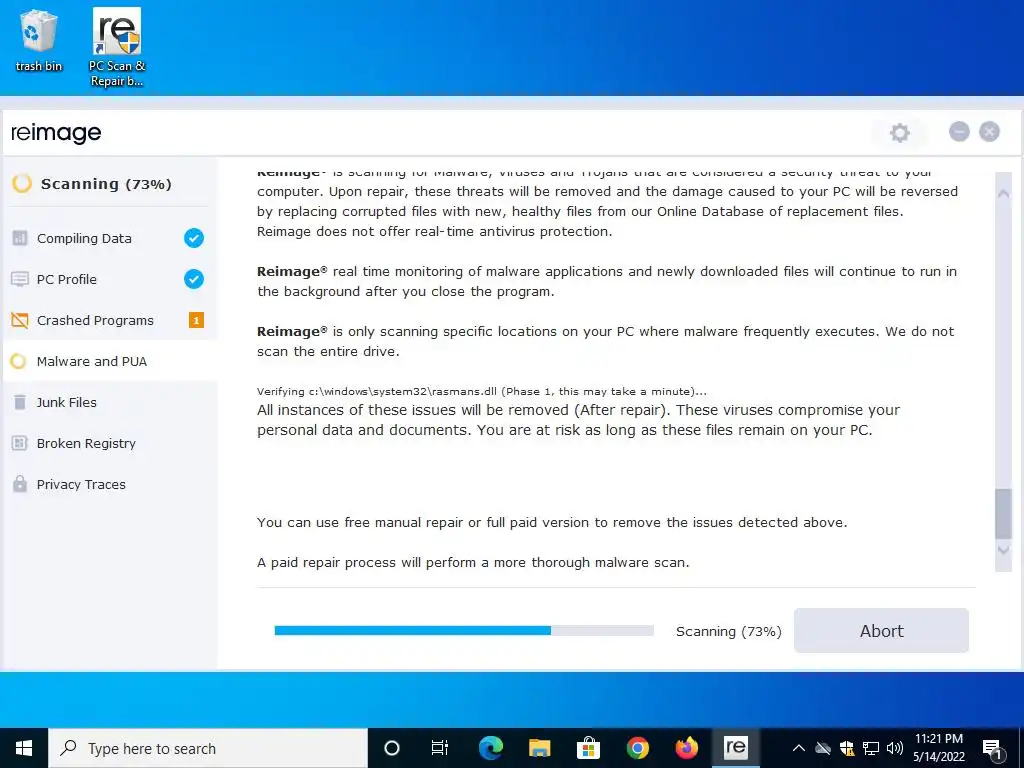Click the Broken Registry icon
1024x768 pixels.
tap(20, 443)
